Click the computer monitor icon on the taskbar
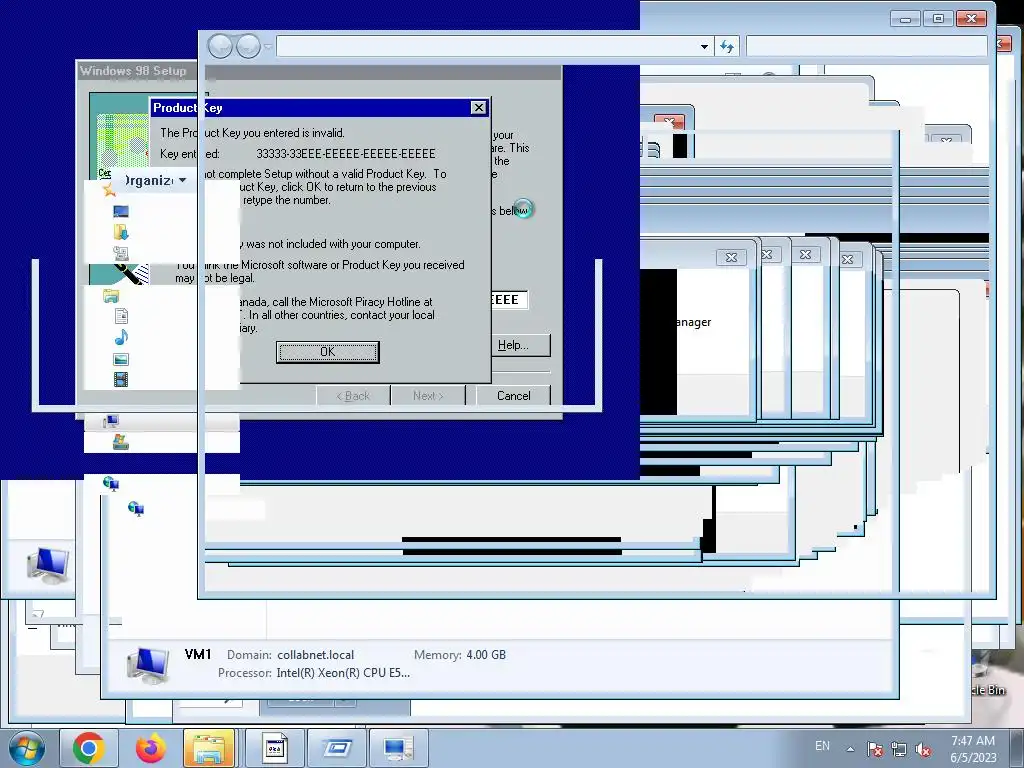Image resolution: width=1024 pixels, height=768 pixels. pos(398,748)
